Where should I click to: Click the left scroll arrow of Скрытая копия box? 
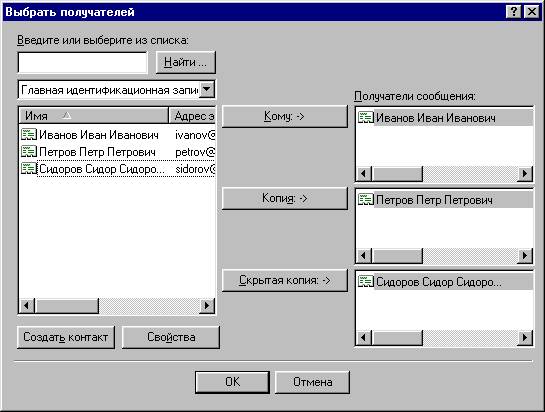click(364, 338)
